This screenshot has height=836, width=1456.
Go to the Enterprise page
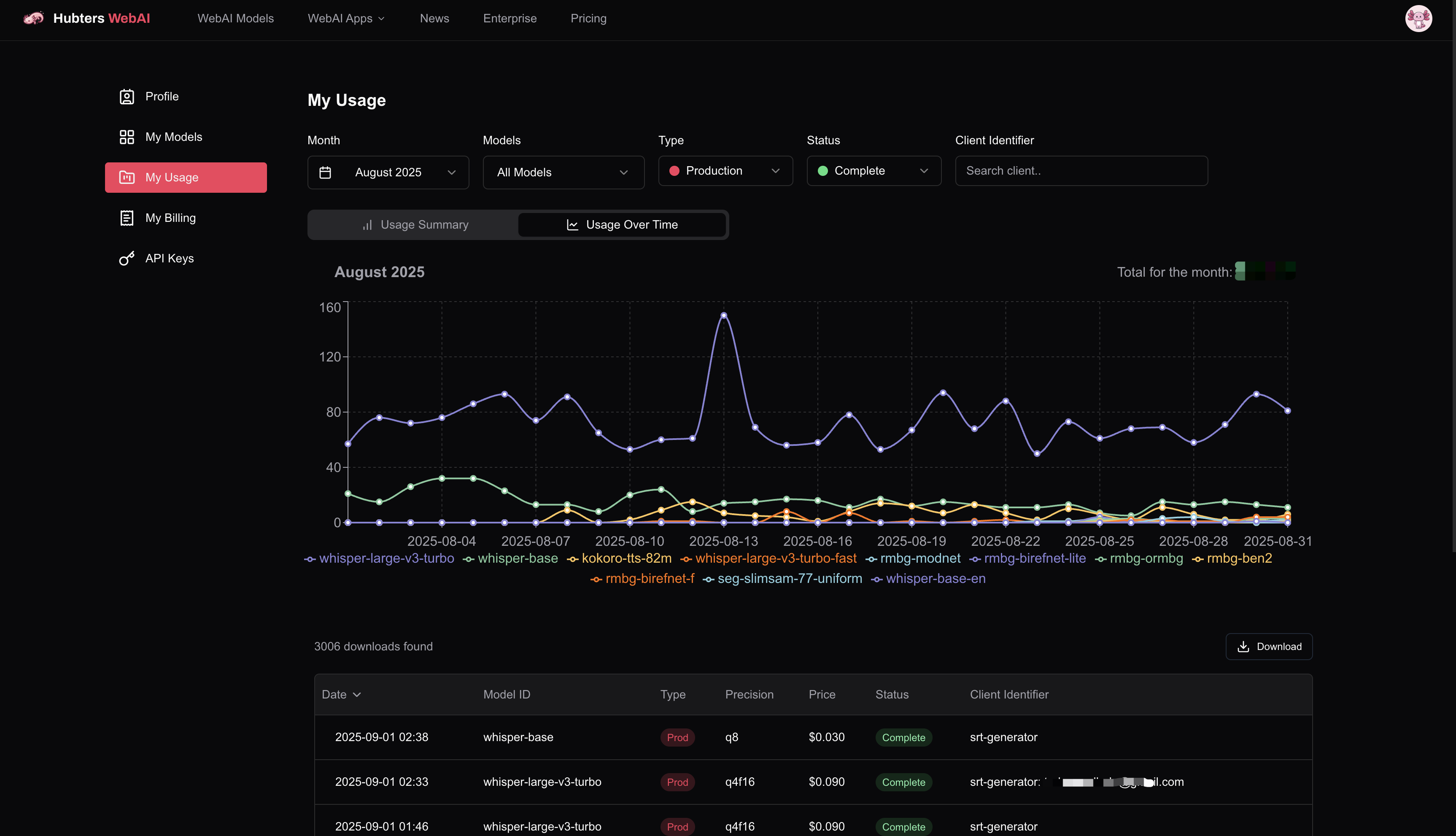click(x=509, y=19)
